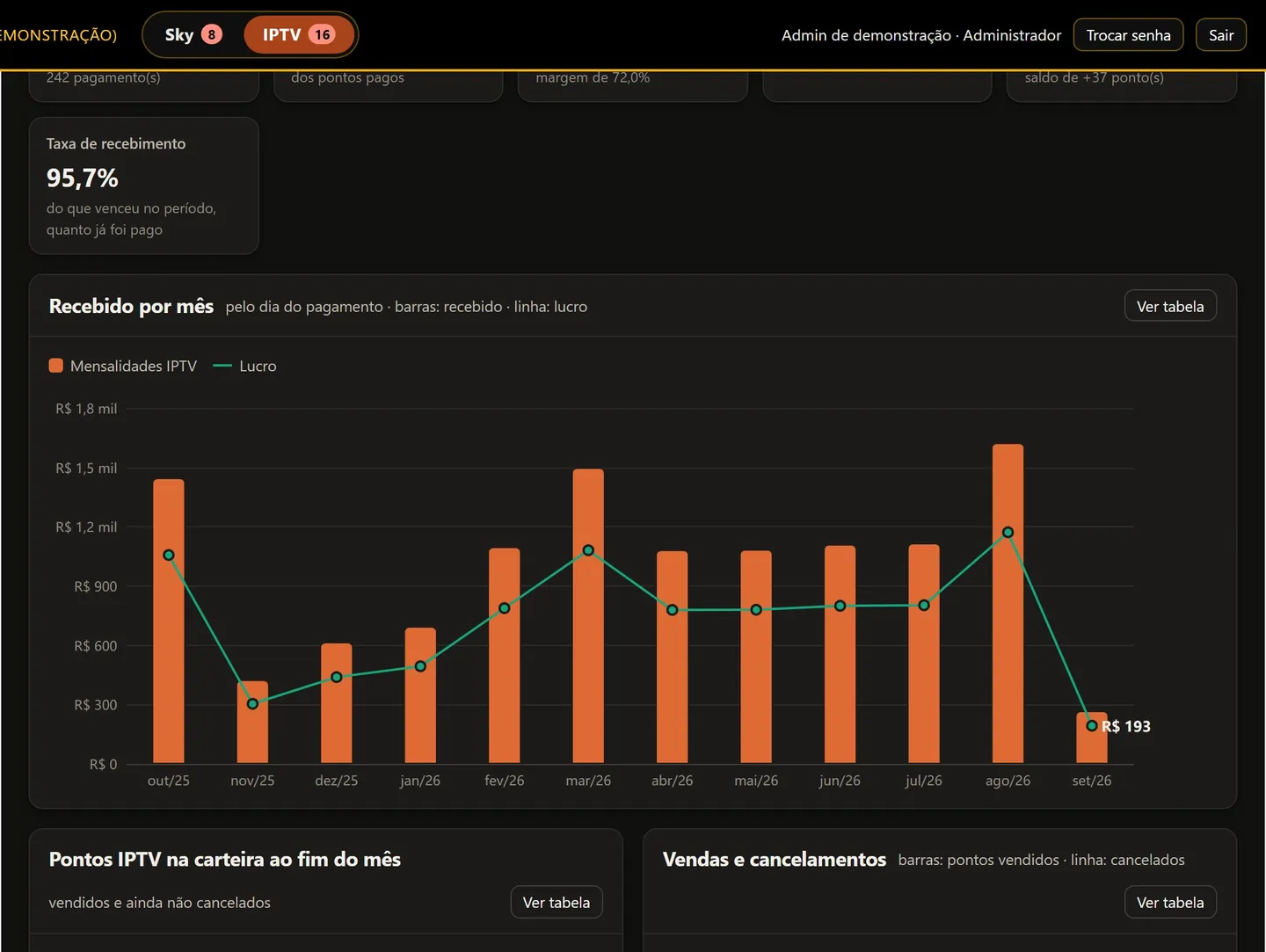Click the Admin de demonstração · Administrador text
1266x952 pixels.
[x=920, y=35]
